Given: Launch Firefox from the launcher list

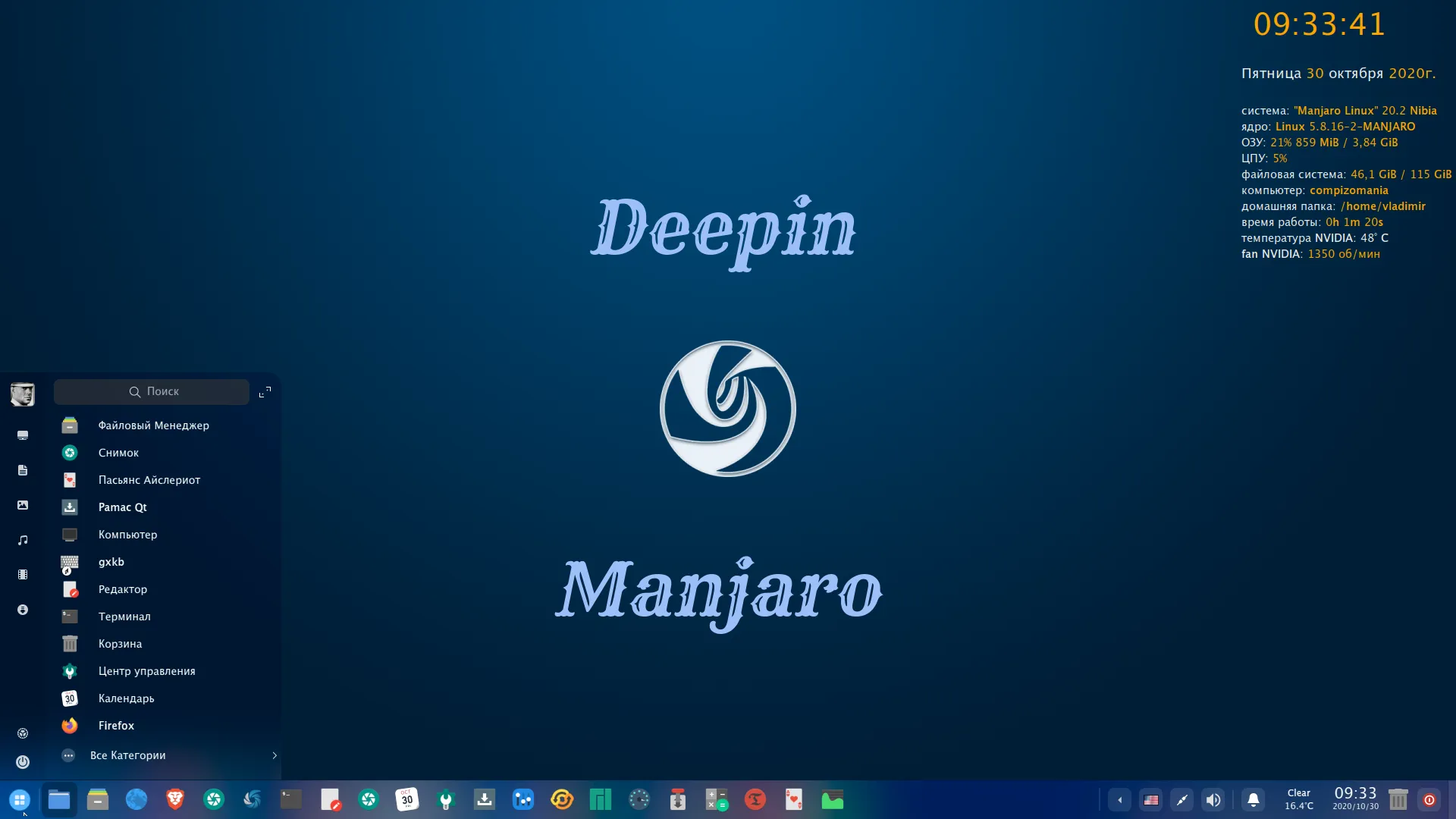Looking at the screenshot, I should 165,726.
